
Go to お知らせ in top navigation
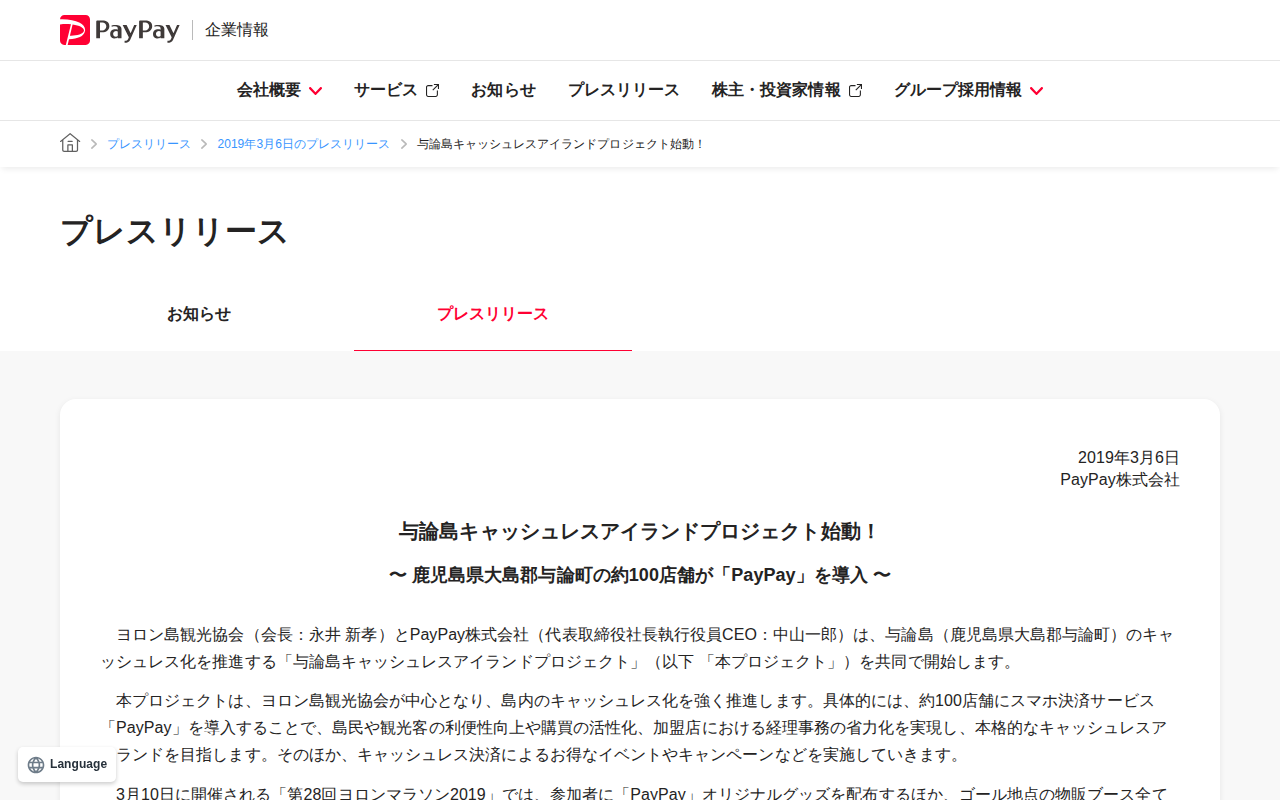tap(503, 90)
